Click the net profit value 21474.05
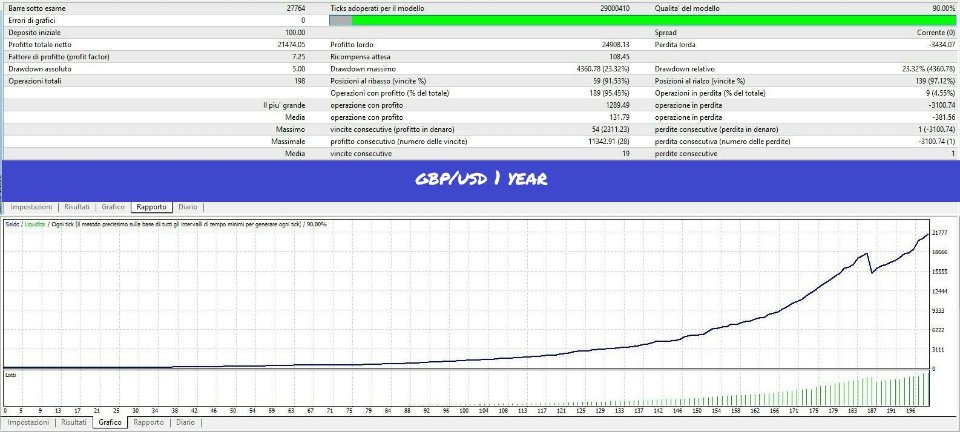The image size is (960, 432). tap(291, 45)
